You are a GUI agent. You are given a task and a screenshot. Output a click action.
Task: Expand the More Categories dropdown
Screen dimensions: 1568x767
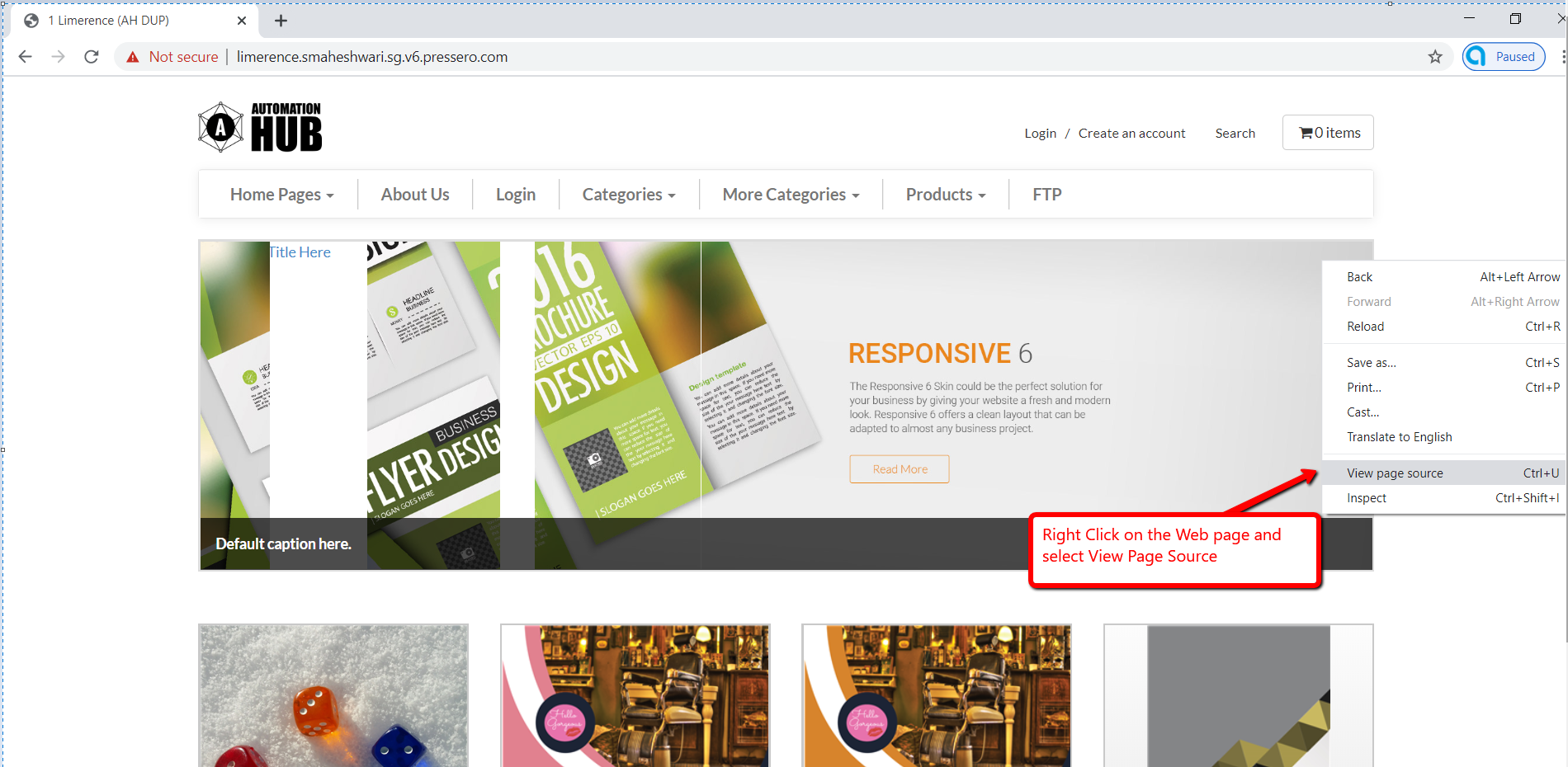coord(791,195)
